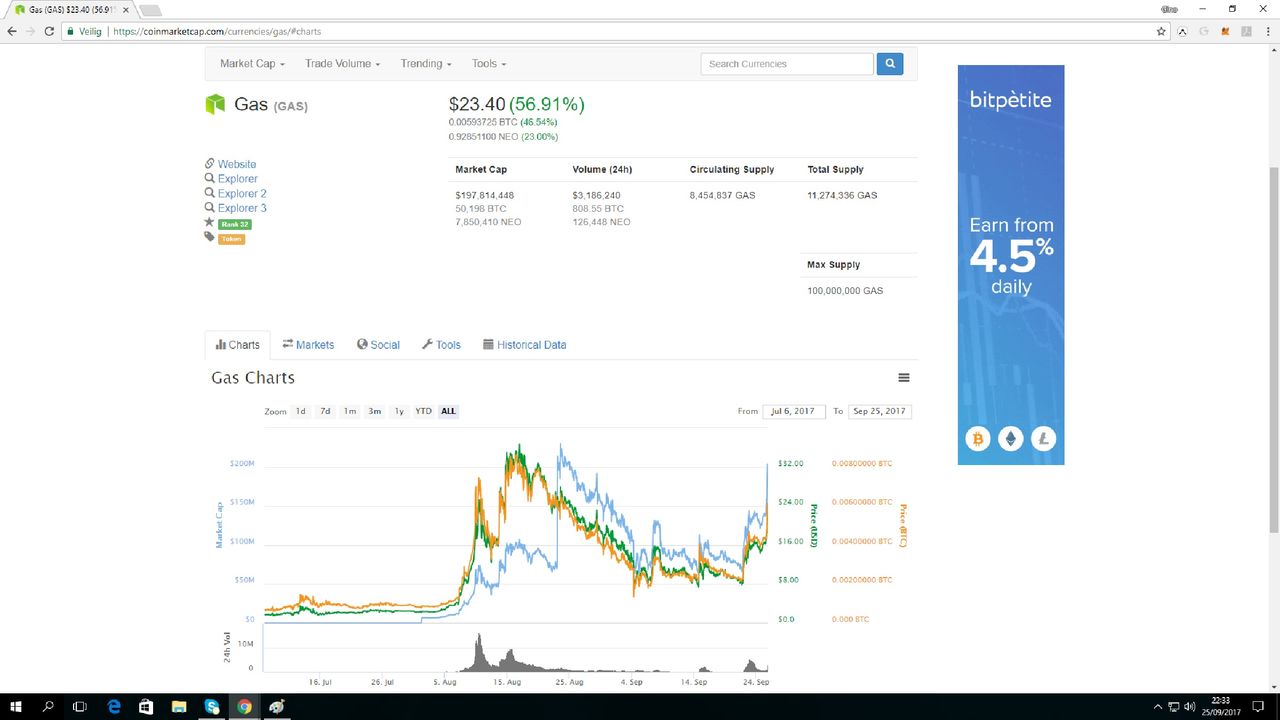Open the Windows Store taskbar icon
Screen dimensions: 1280x720
point(146,706)
